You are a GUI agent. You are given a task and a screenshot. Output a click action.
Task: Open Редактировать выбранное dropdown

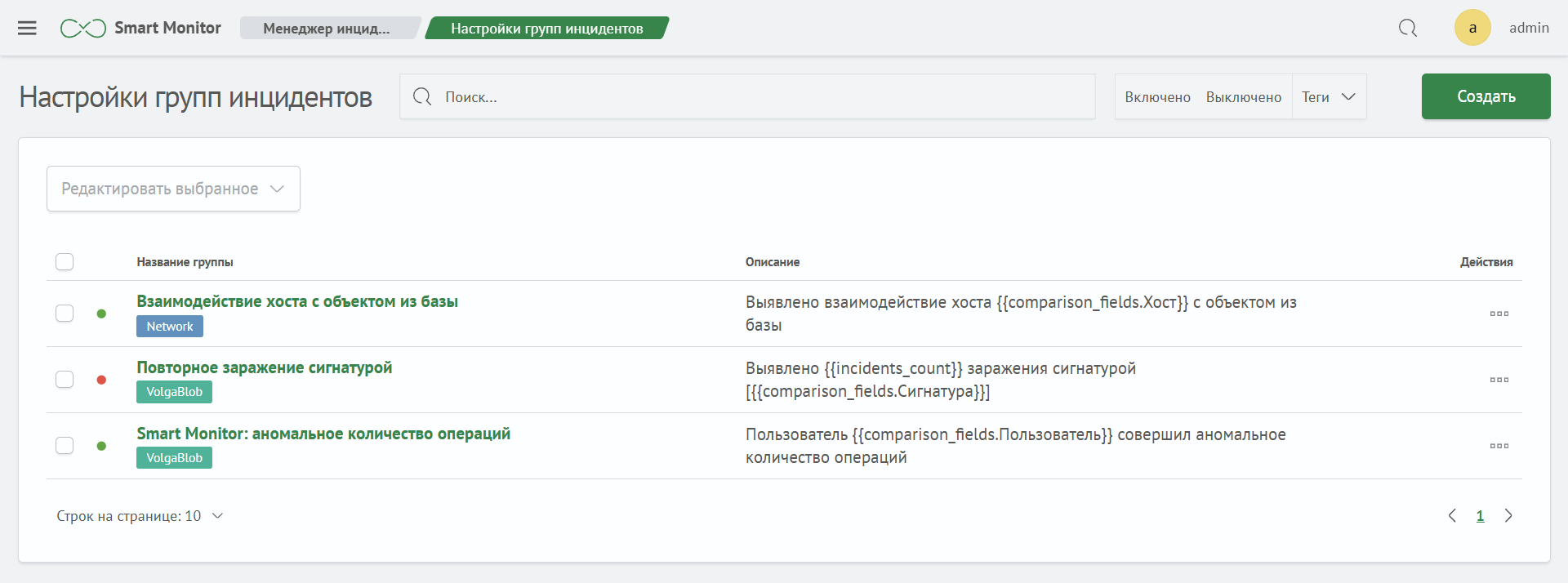(x=173, y=189)
